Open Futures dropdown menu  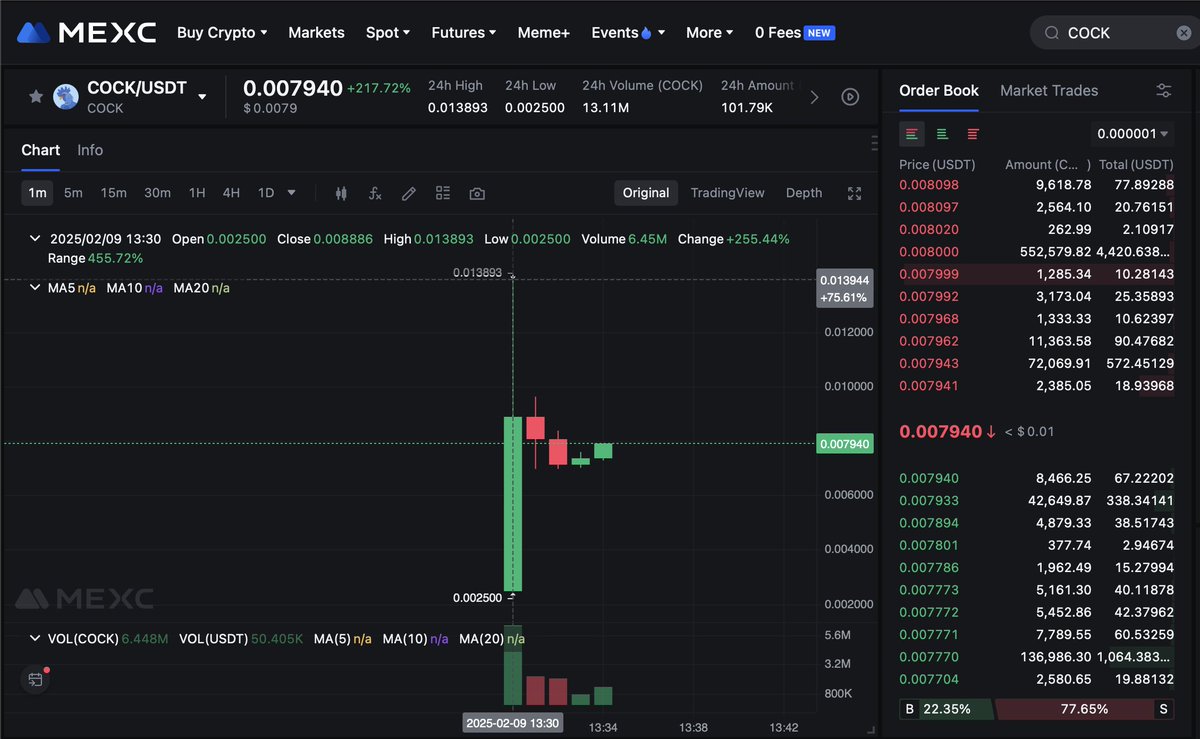(464, 33)
